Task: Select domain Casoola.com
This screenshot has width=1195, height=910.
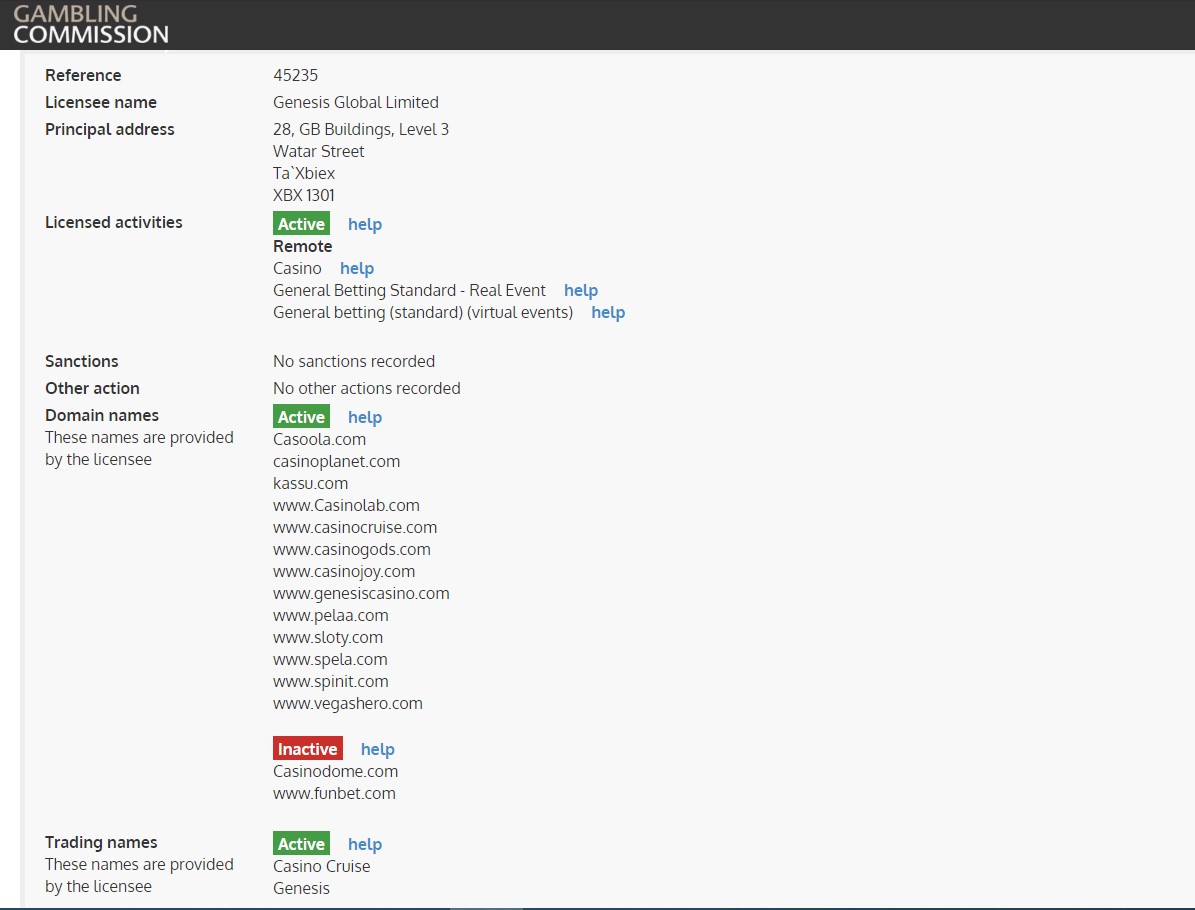Action: (319, 440)
